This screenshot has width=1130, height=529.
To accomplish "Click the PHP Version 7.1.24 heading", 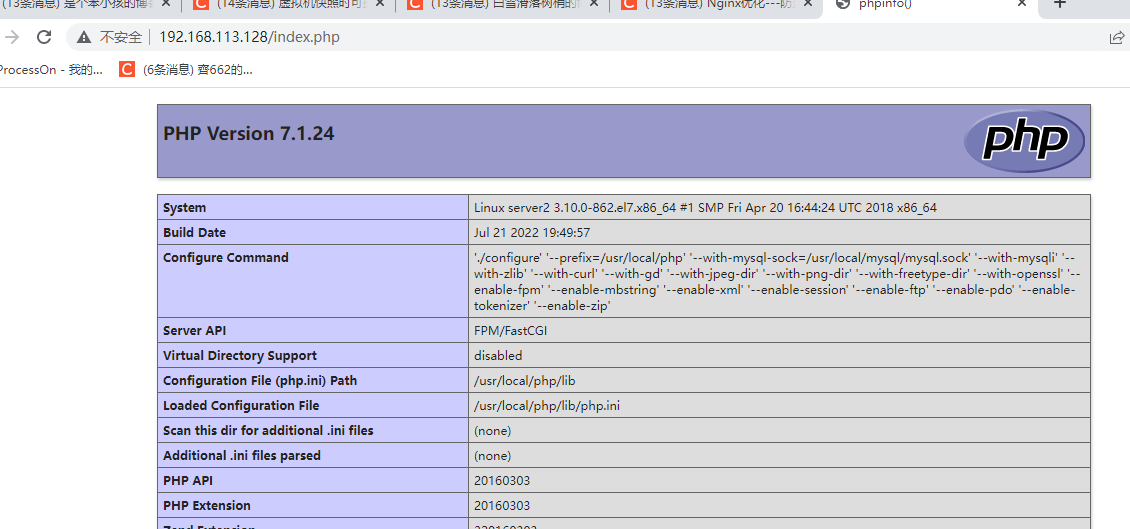I will point(249,133).
